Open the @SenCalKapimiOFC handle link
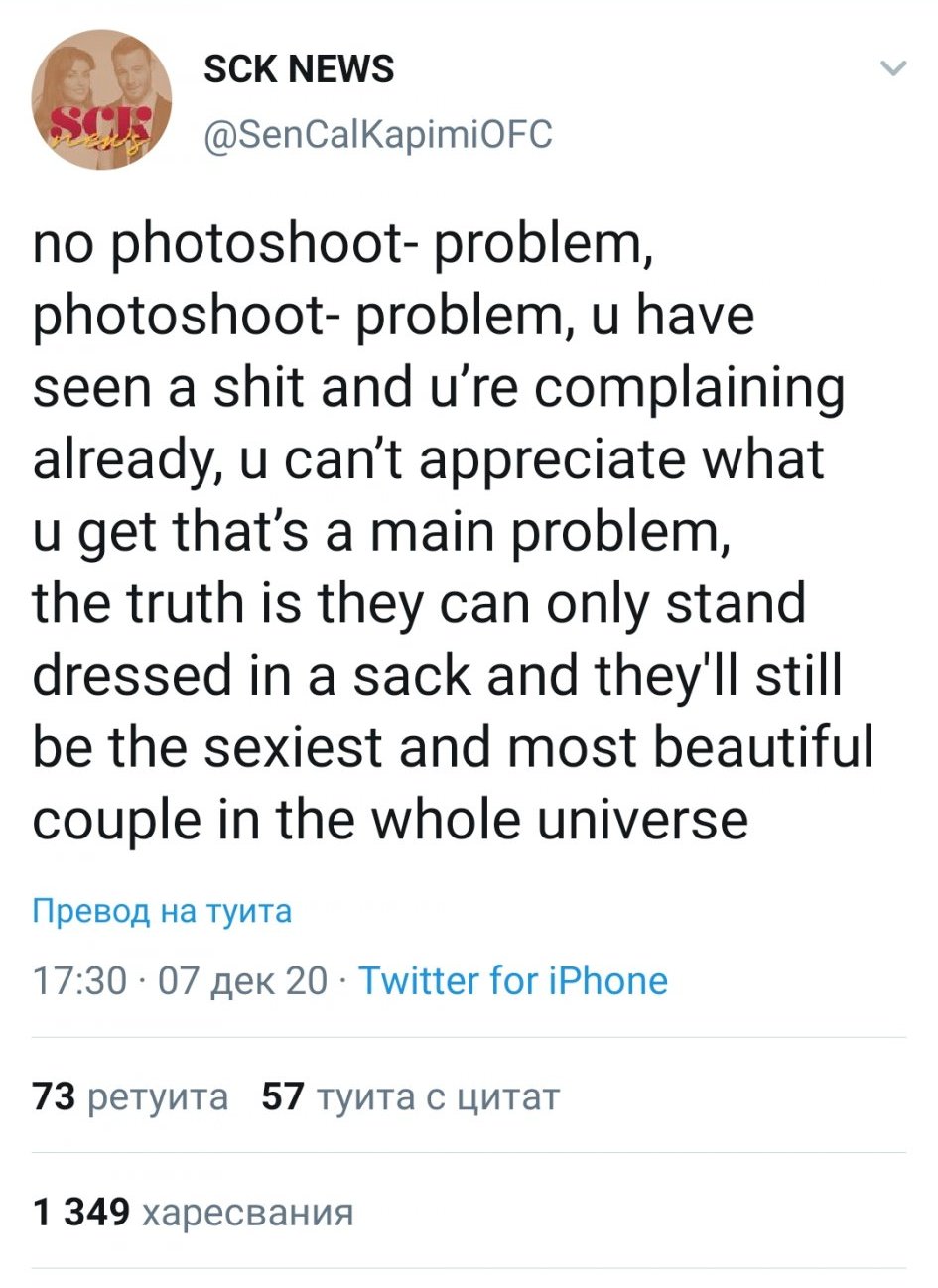Viewport: 938px width, 1288px height. pos(376,133)
